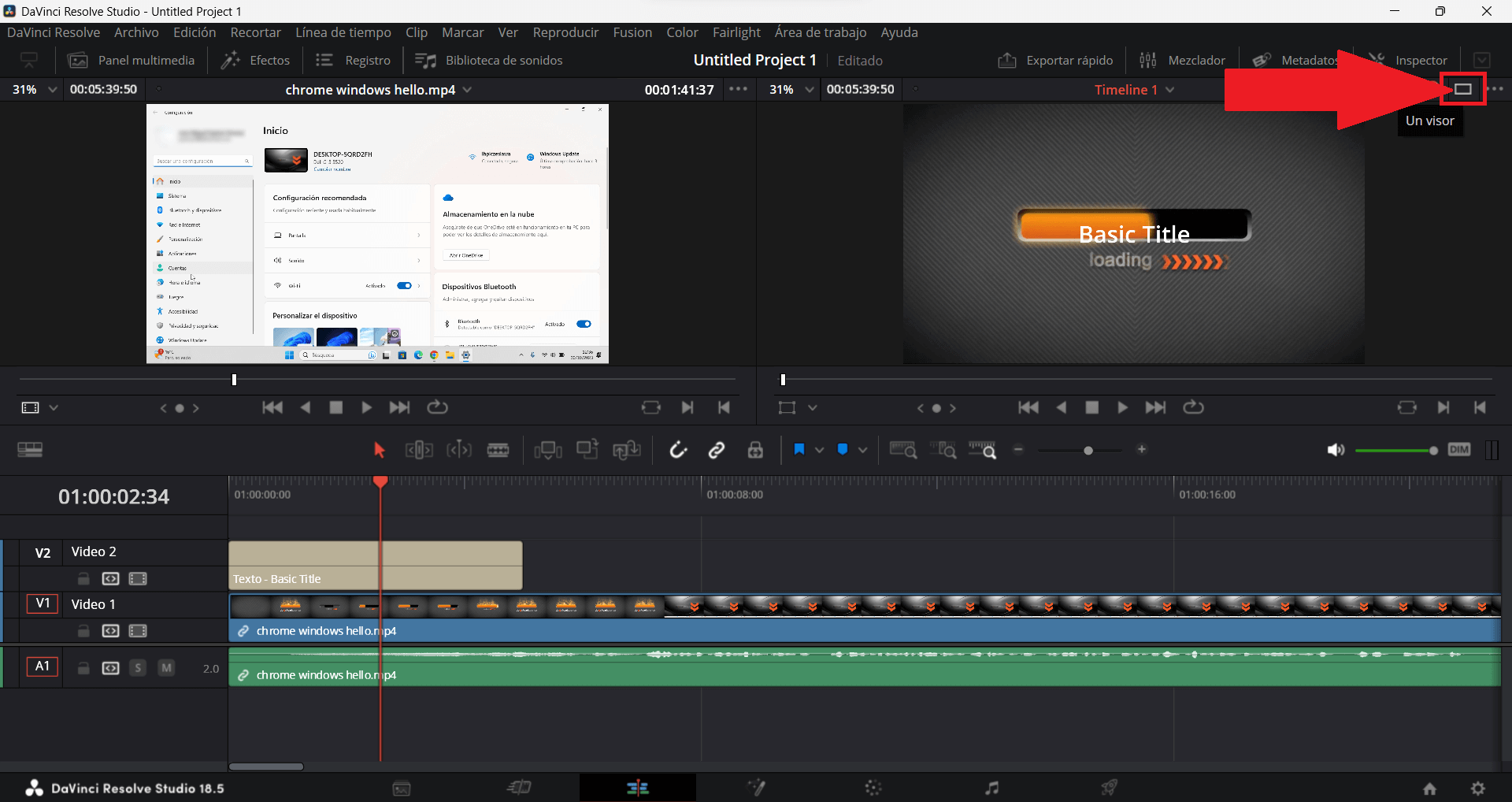Viewport: 1512px width, 802px height.
Task: Zoom in timeline with plus button
Action: coord(1142,450)
